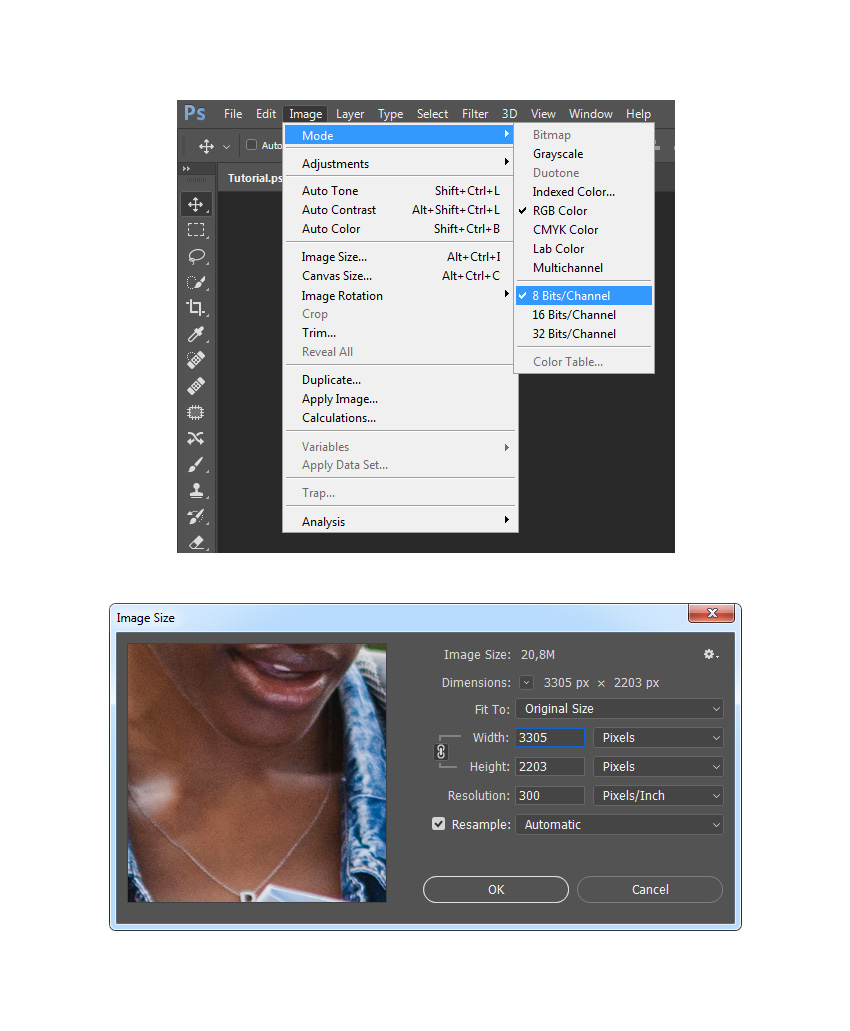Select the Move tool in the toolbar
The image size is (850, 1031).
coord(196,204)
